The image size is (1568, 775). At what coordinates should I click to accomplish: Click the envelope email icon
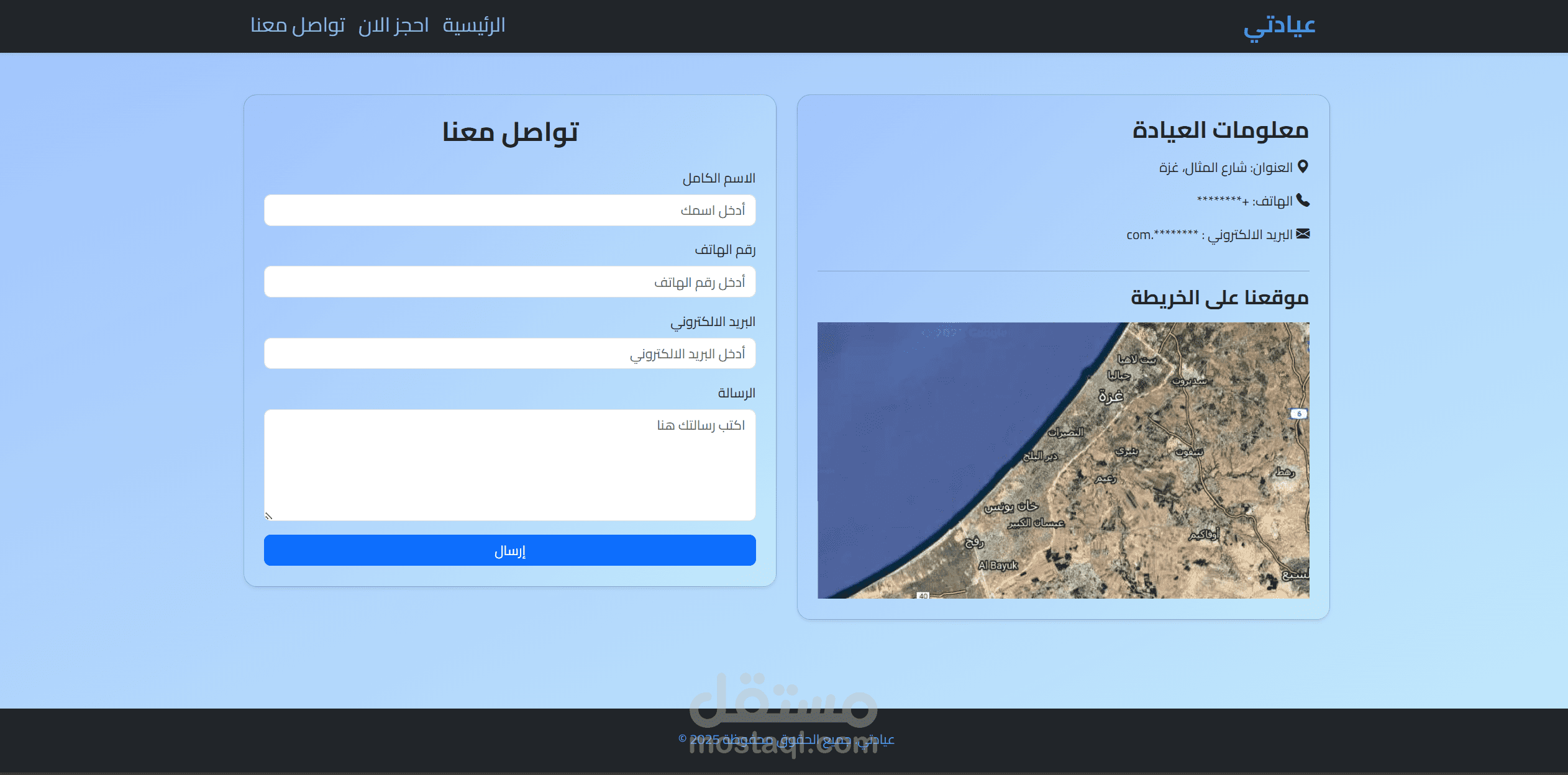[x=1303, y=233]
